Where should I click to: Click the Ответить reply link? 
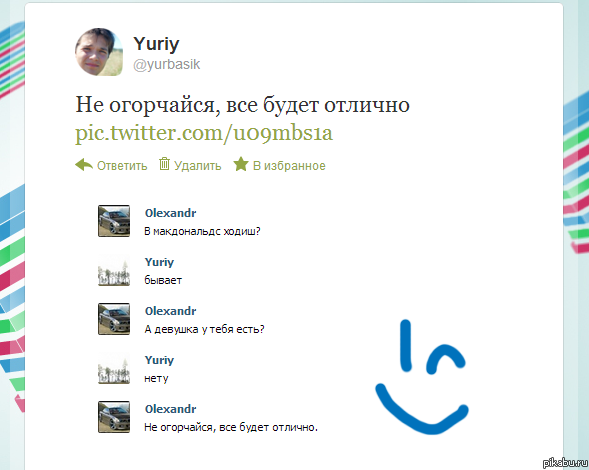pyautogui.click(x=122, y=166)
